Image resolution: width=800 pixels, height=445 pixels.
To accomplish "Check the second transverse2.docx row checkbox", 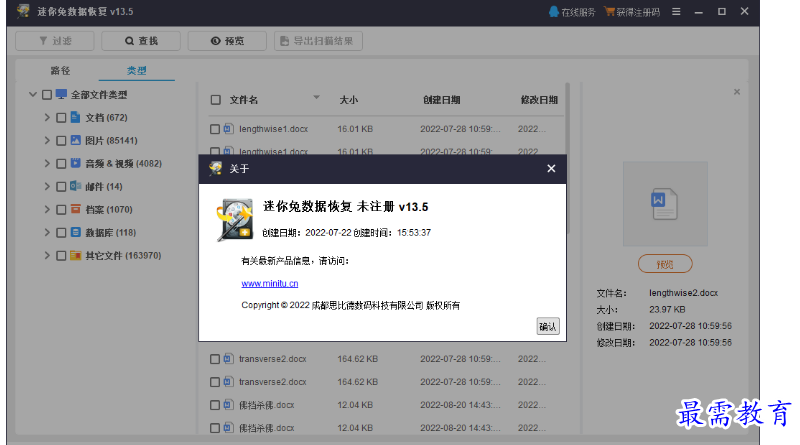I will click(x=215, y=382).
